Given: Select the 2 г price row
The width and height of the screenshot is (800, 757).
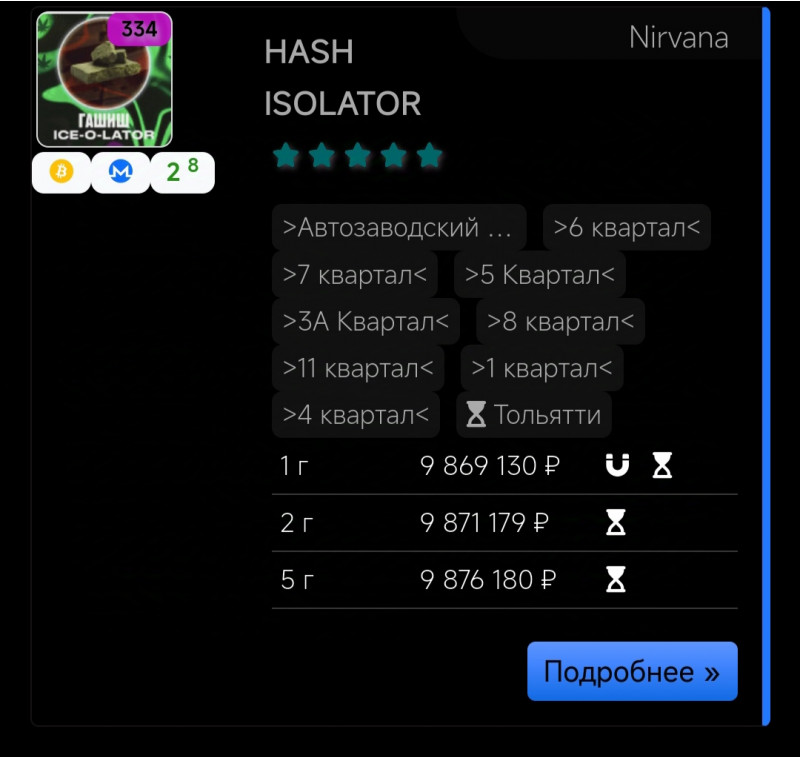Looking at the screenshot, I should (x=505, y=523).
